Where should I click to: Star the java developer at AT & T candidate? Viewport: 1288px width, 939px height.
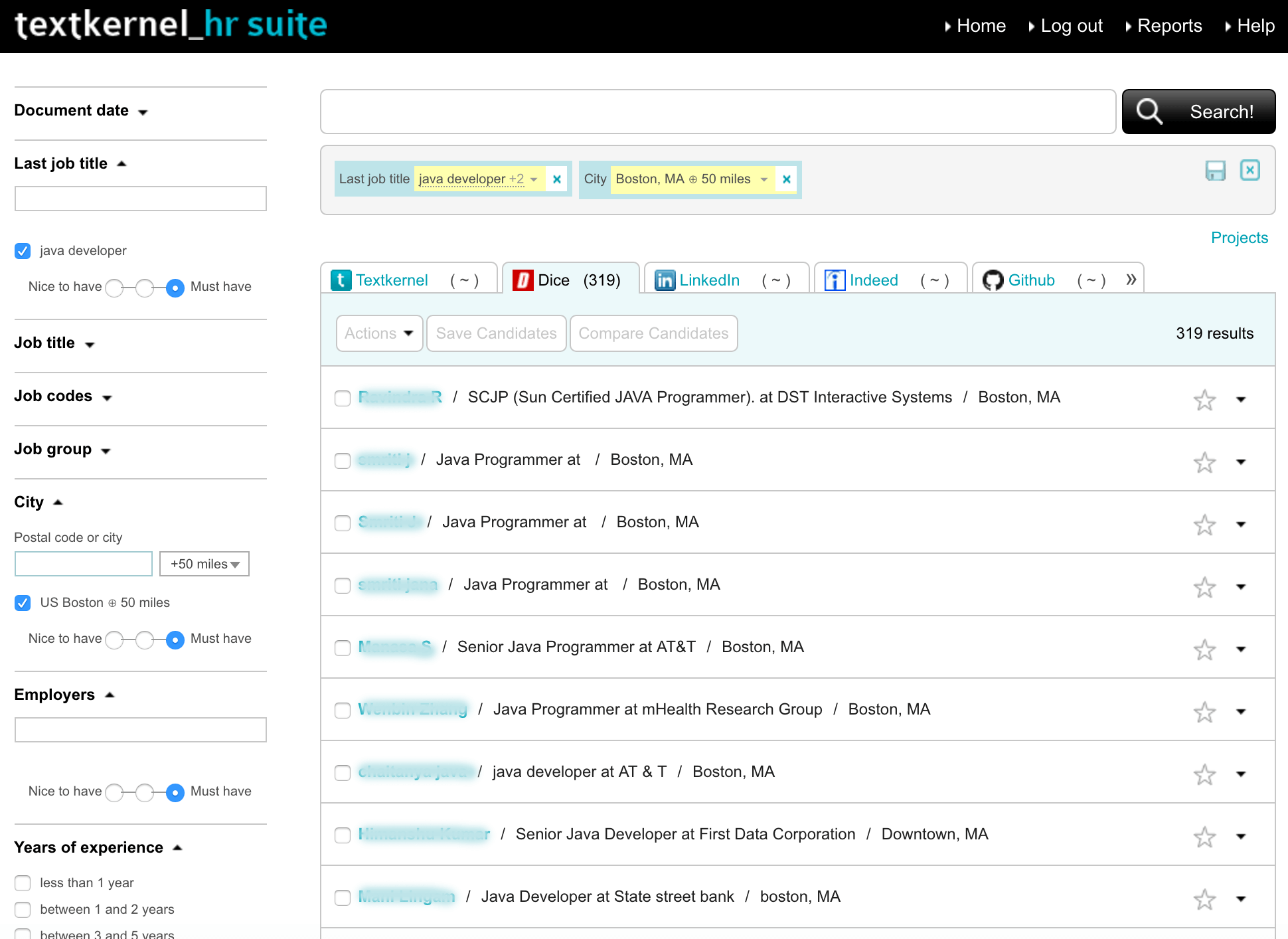click(x=1204, y=774)
